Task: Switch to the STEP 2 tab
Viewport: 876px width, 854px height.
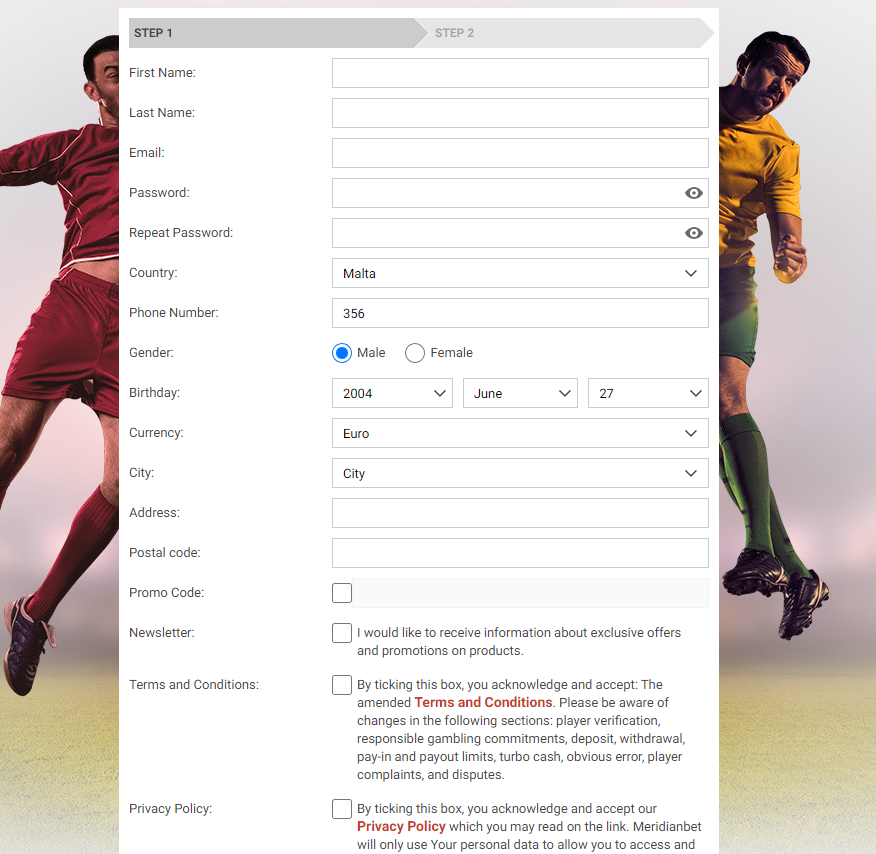Action: [455, 33]
